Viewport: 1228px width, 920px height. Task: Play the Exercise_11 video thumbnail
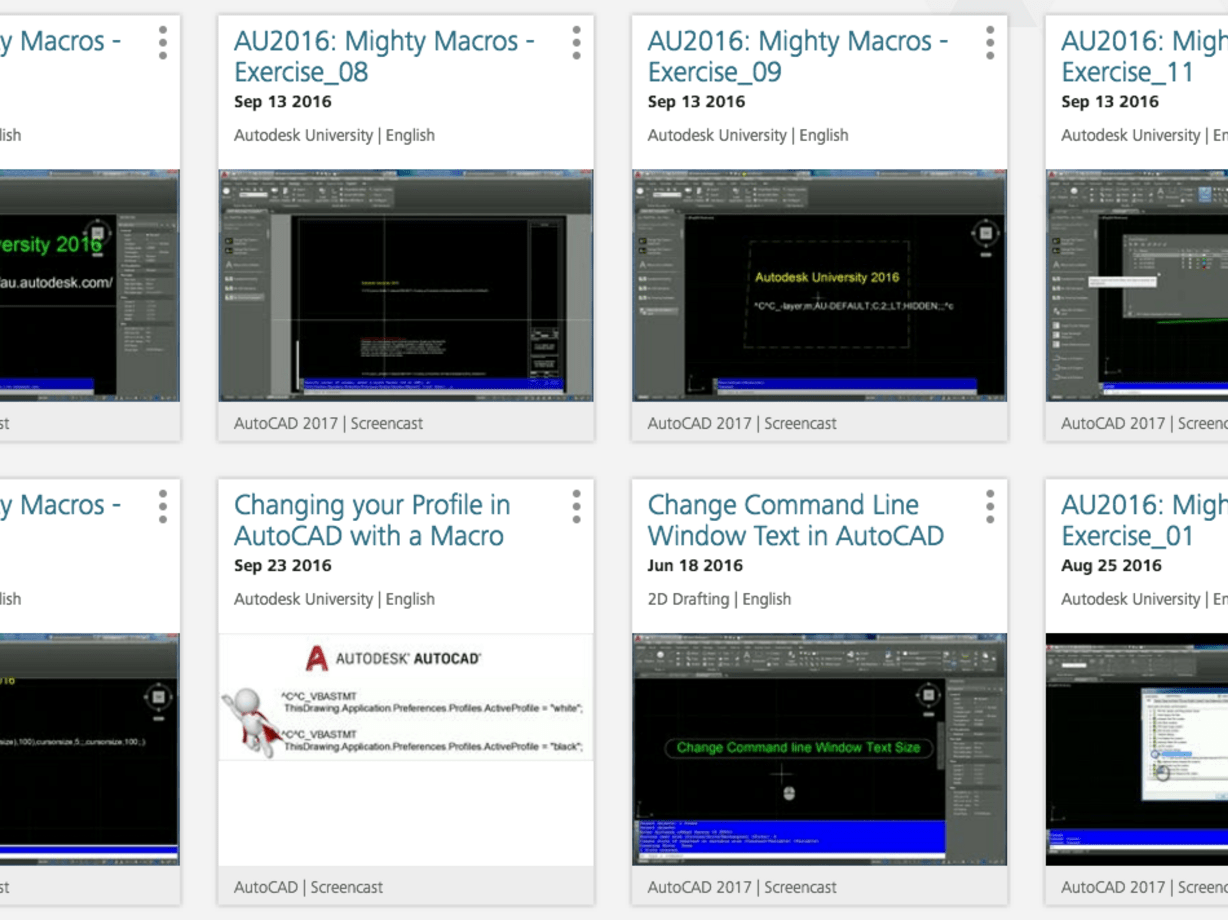tap(1137, 285)
